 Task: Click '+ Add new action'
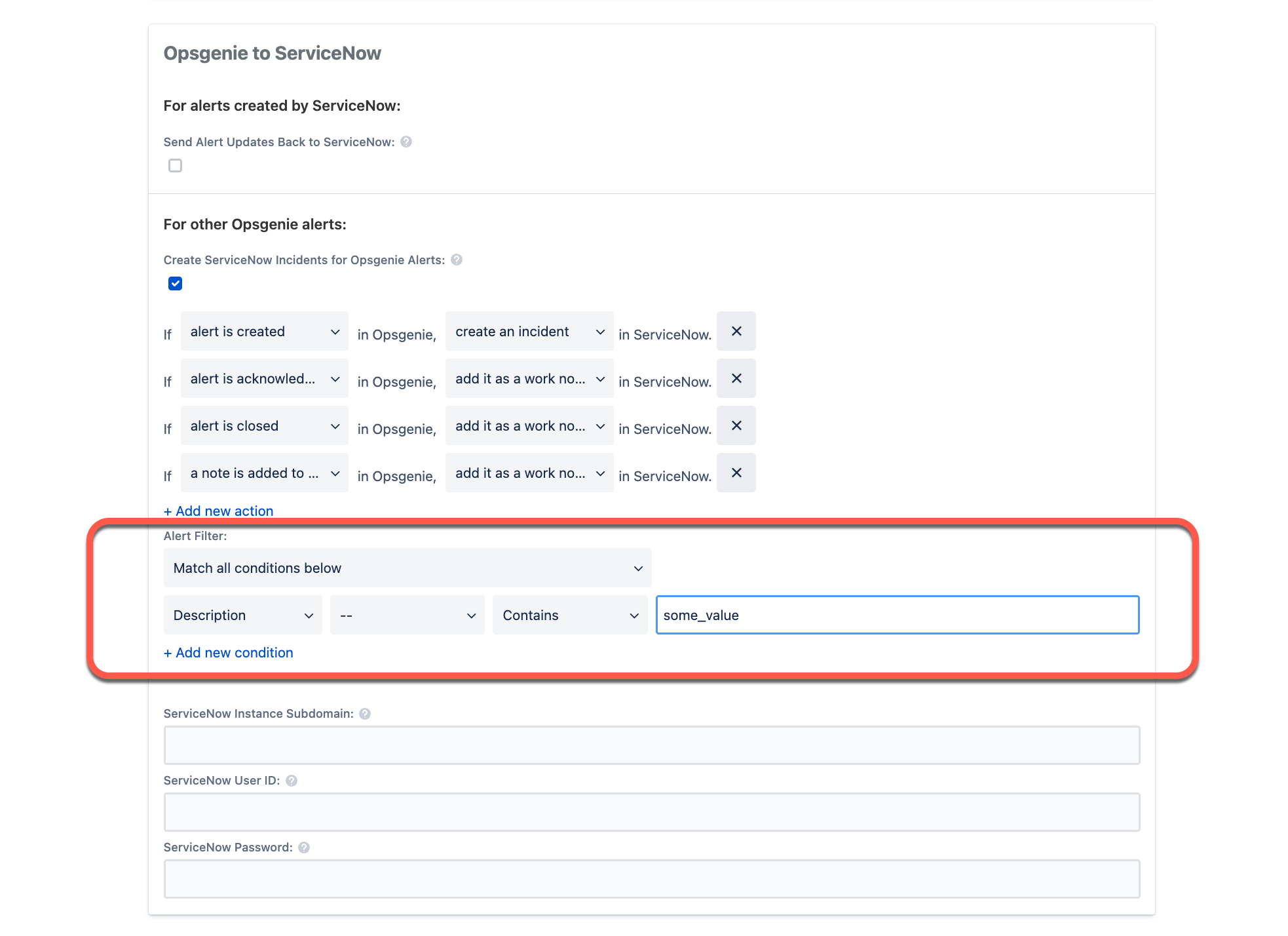(218, 511)
